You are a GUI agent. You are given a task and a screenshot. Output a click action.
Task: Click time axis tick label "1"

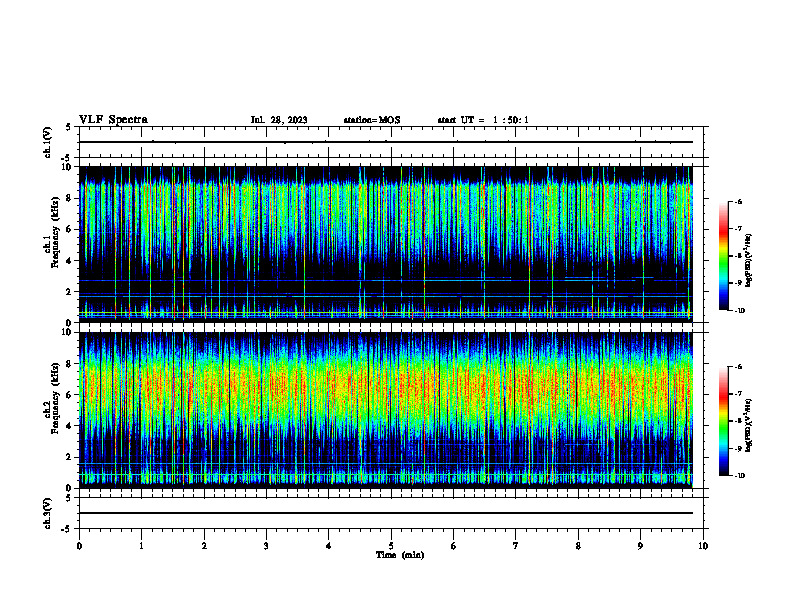tap(141, 546)
